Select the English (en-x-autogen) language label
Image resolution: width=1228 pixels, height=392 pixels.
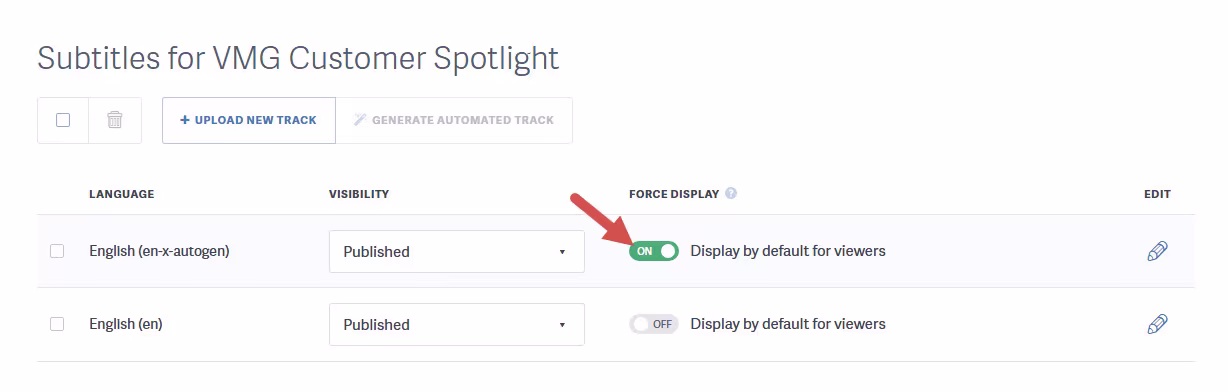(159, 251)
